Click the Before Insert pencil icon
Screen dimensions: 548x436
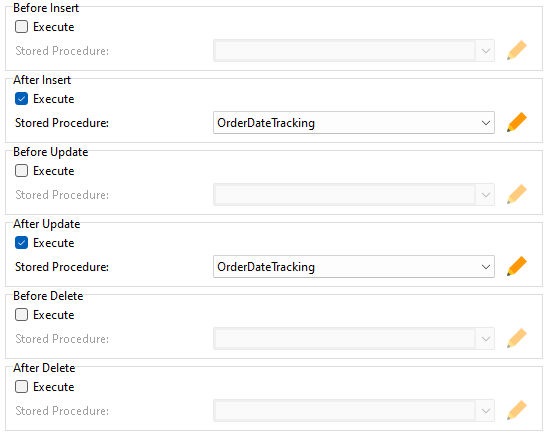coord(517,50)
